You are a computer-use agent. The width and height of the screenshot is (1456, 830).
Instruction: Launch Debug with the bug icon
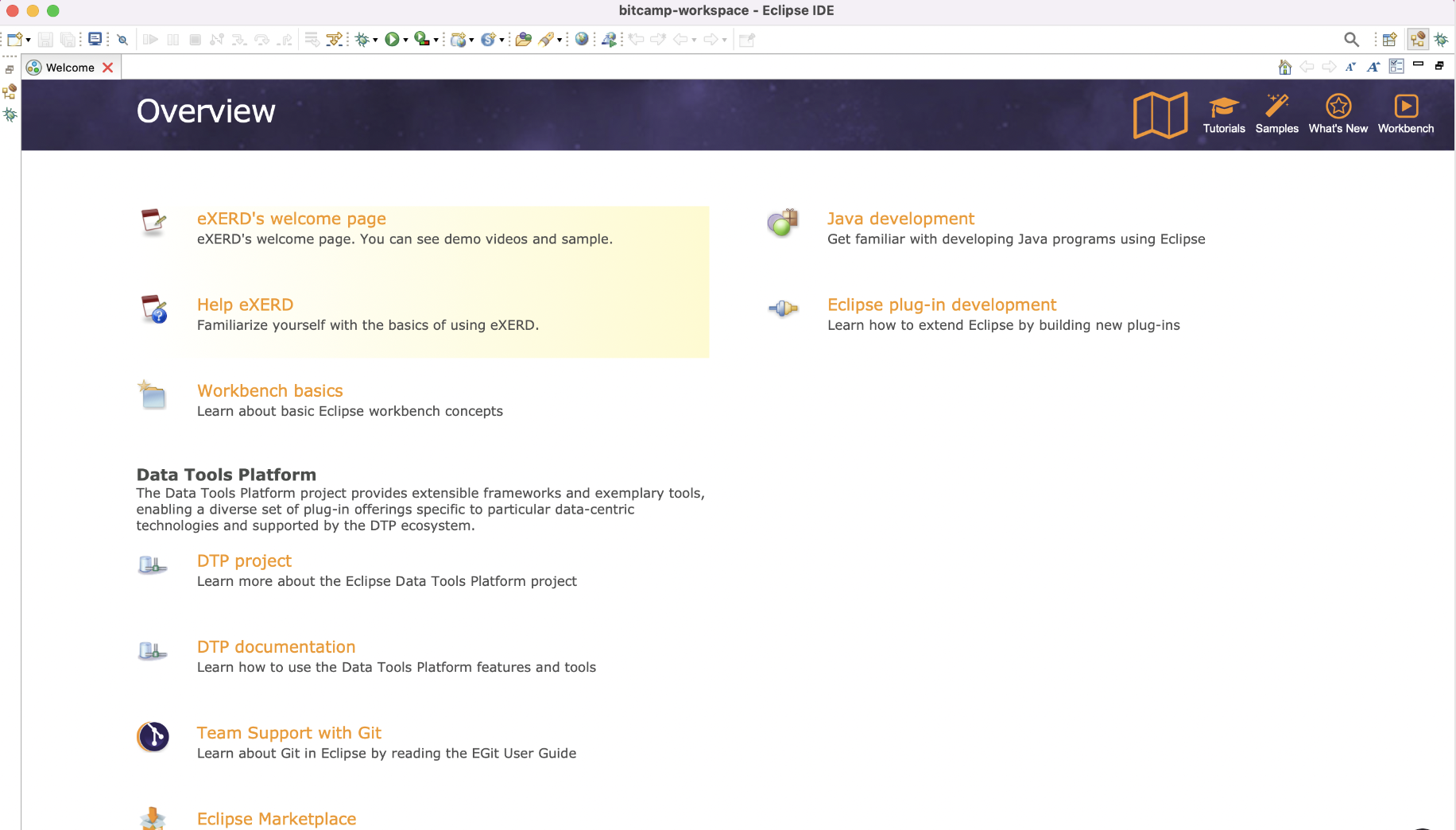tap(362, 39)
